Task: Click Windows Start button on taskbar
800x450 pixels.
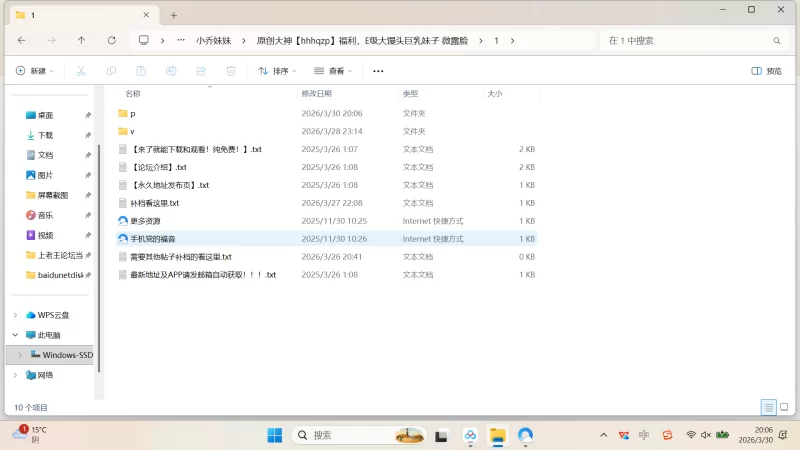Action: (x=274, y=435)
